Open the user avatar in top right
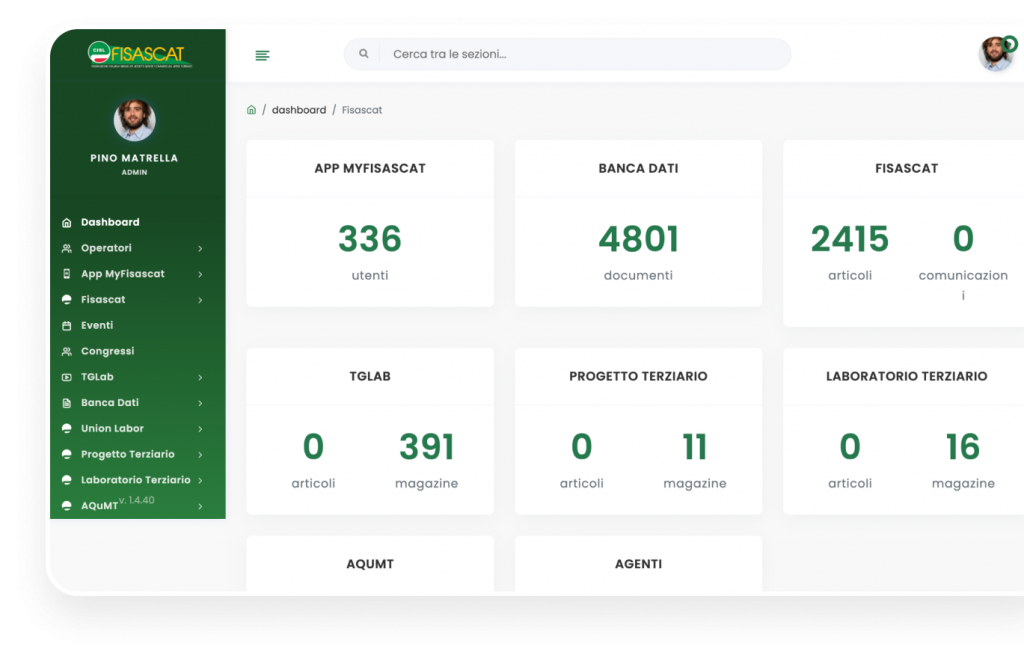1024x661 pixels. (x=996, y=54)
